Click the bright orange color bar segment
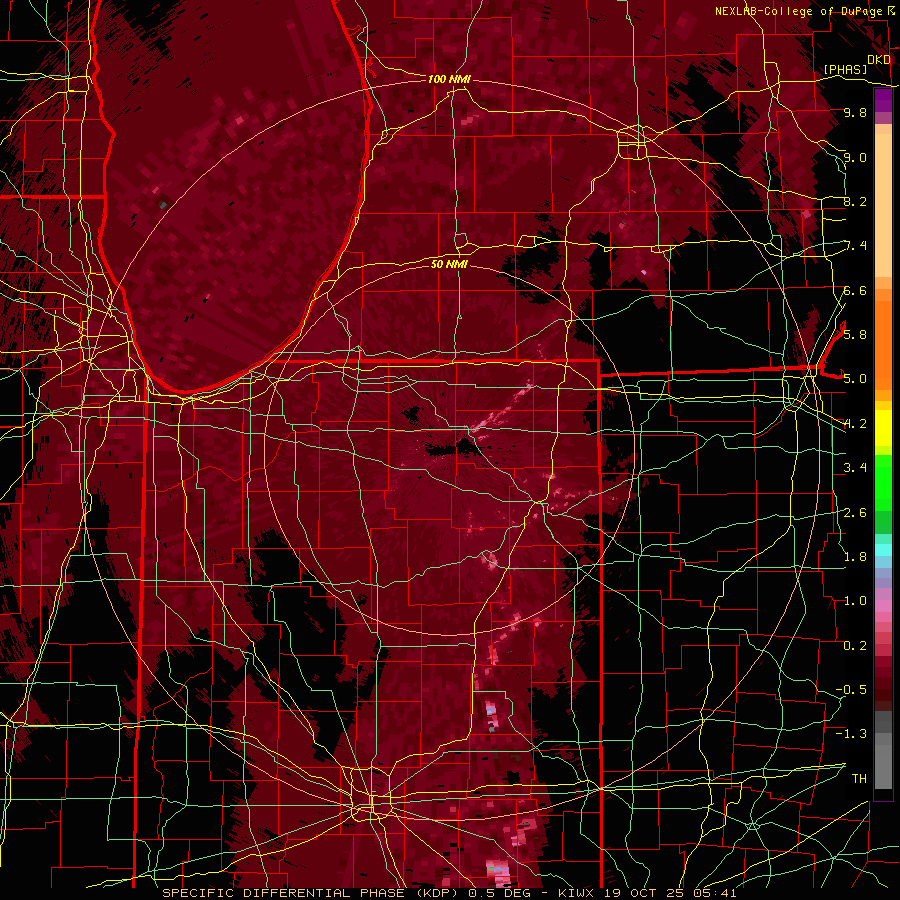This screenshot has width=900, height=900. [883, 344]
